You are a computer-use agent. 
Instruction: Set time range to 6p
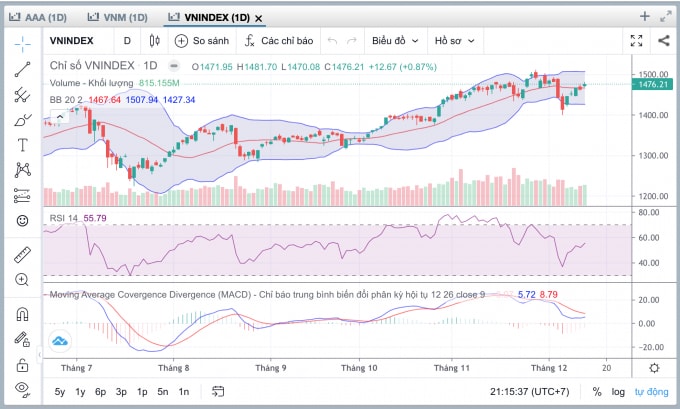101,392
